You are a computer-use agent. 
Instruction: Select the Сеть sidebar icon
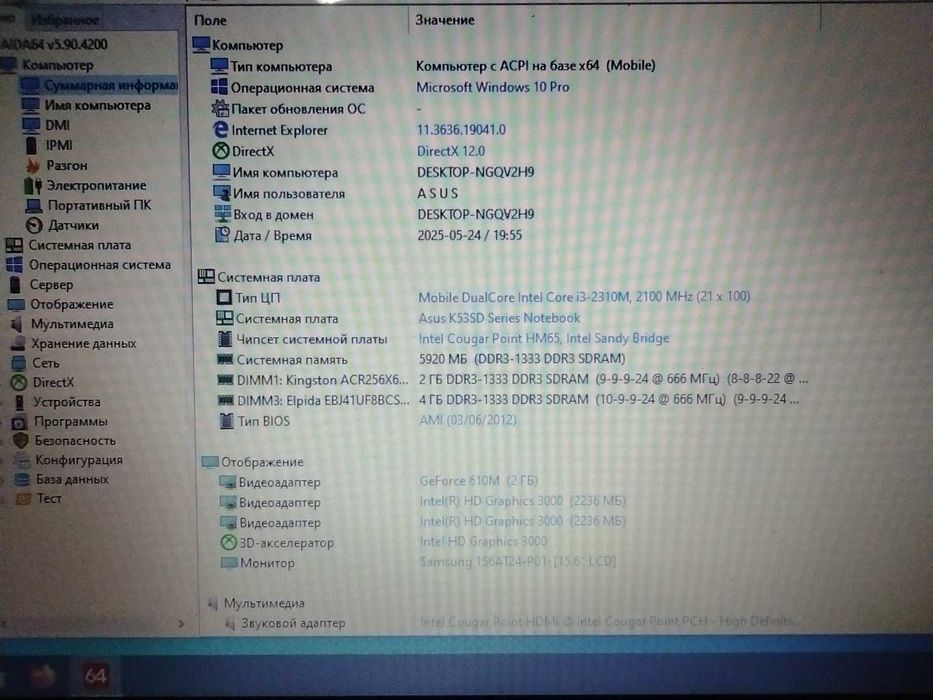pyautogui.click(x=19, y=362)
